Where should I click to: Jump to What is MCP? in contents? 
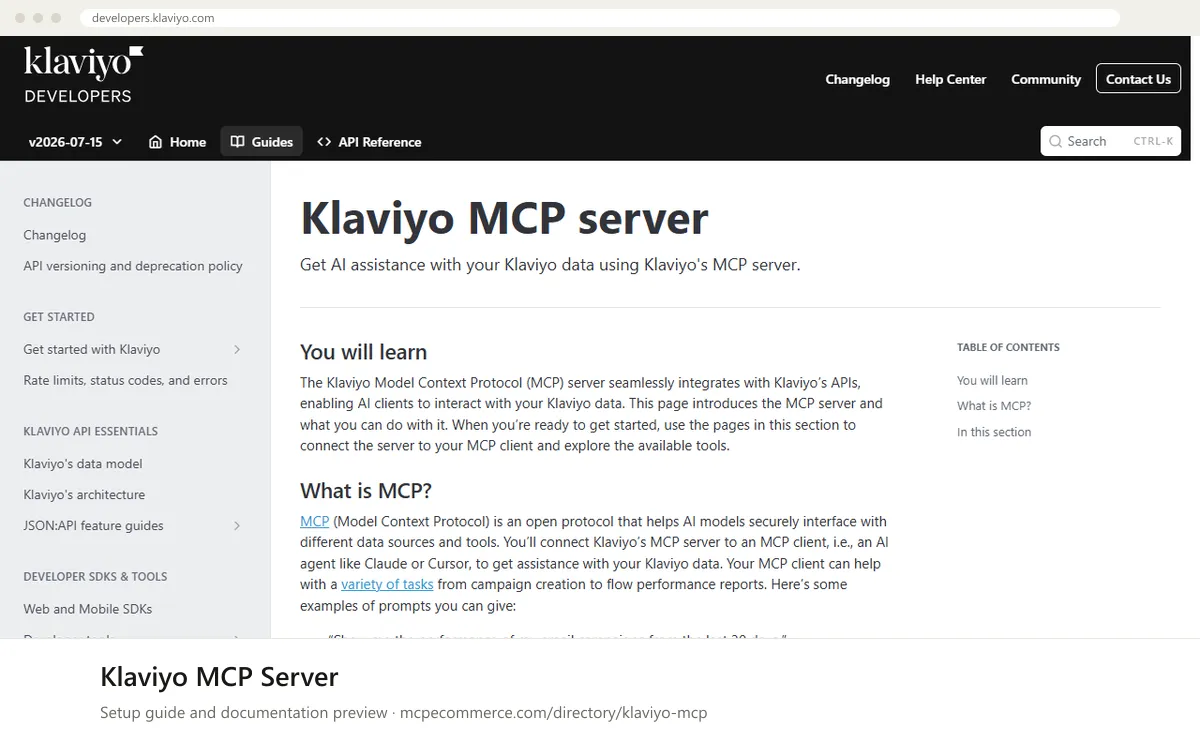coord(994,406)
